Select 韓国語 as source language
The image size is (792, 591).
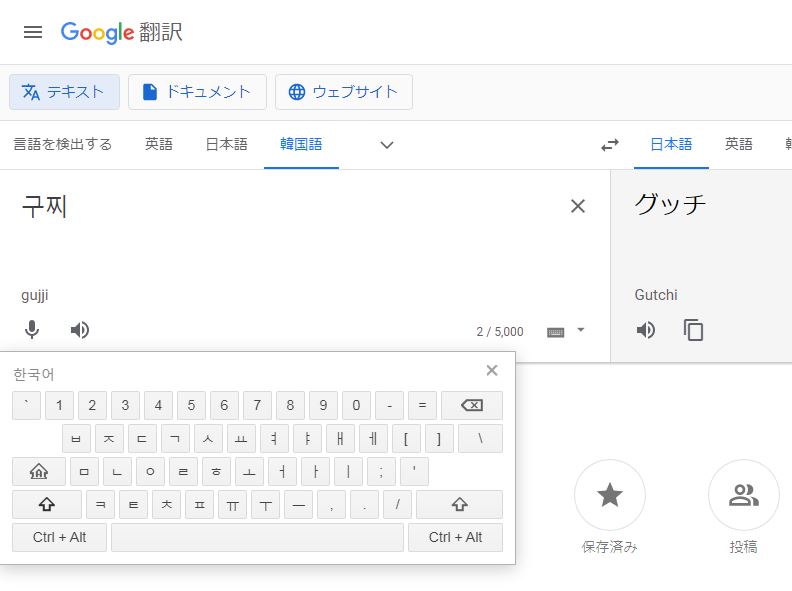click(301, 144)
